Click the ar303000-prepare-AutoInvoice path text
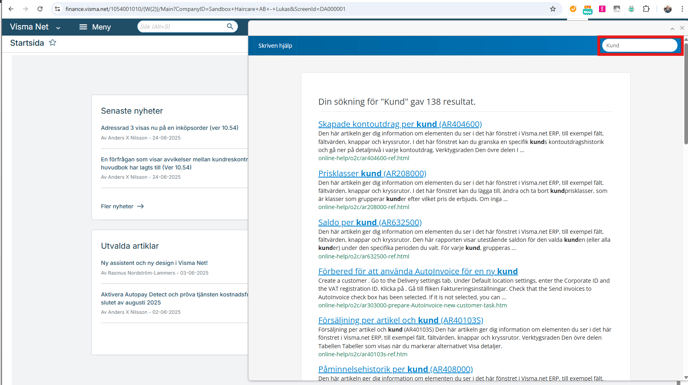The width and height of the screenshot is (688, 385). click(x=412, y=305)
